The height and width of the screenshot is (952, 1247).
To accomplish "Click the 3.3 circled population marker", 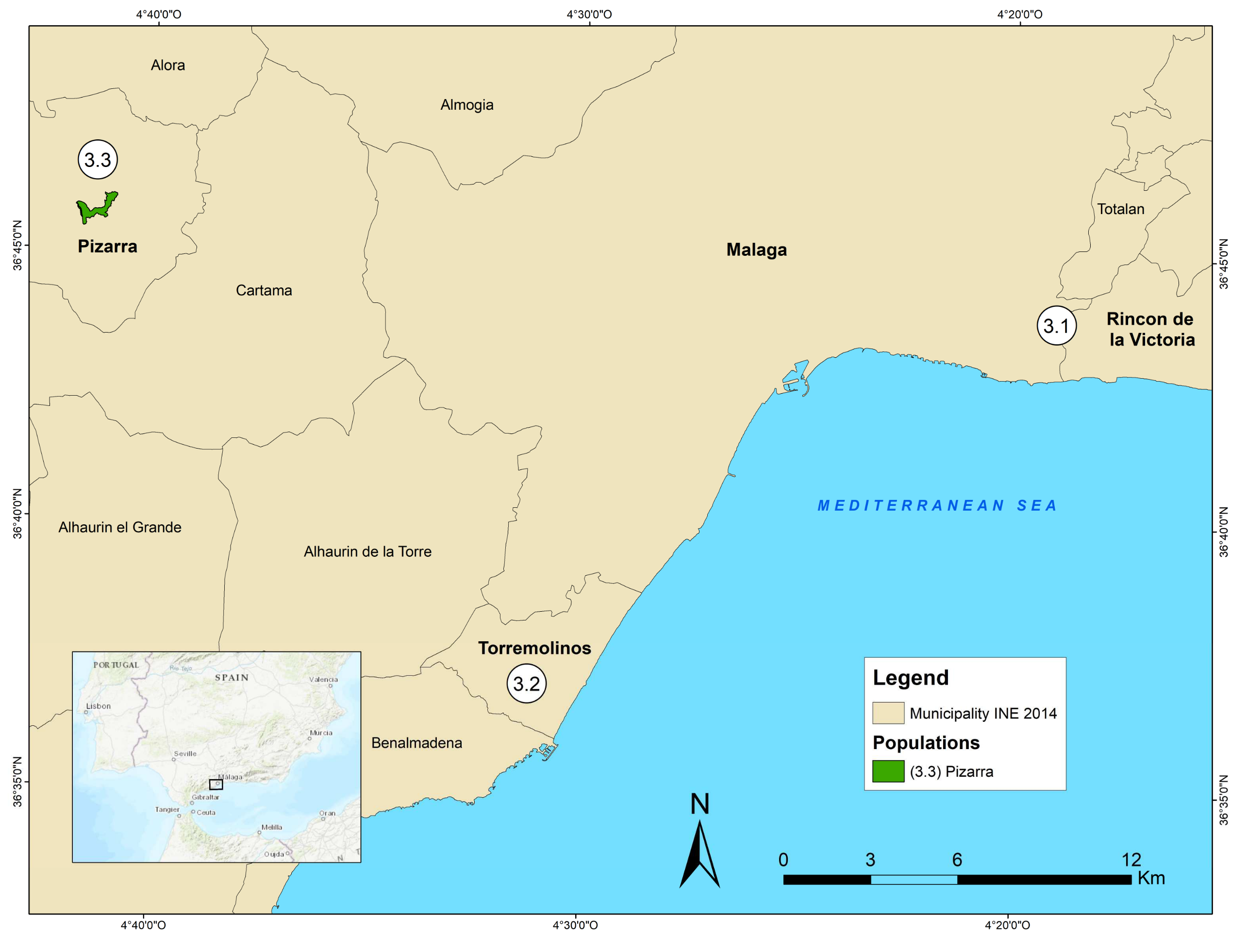I will coord(98,160).
